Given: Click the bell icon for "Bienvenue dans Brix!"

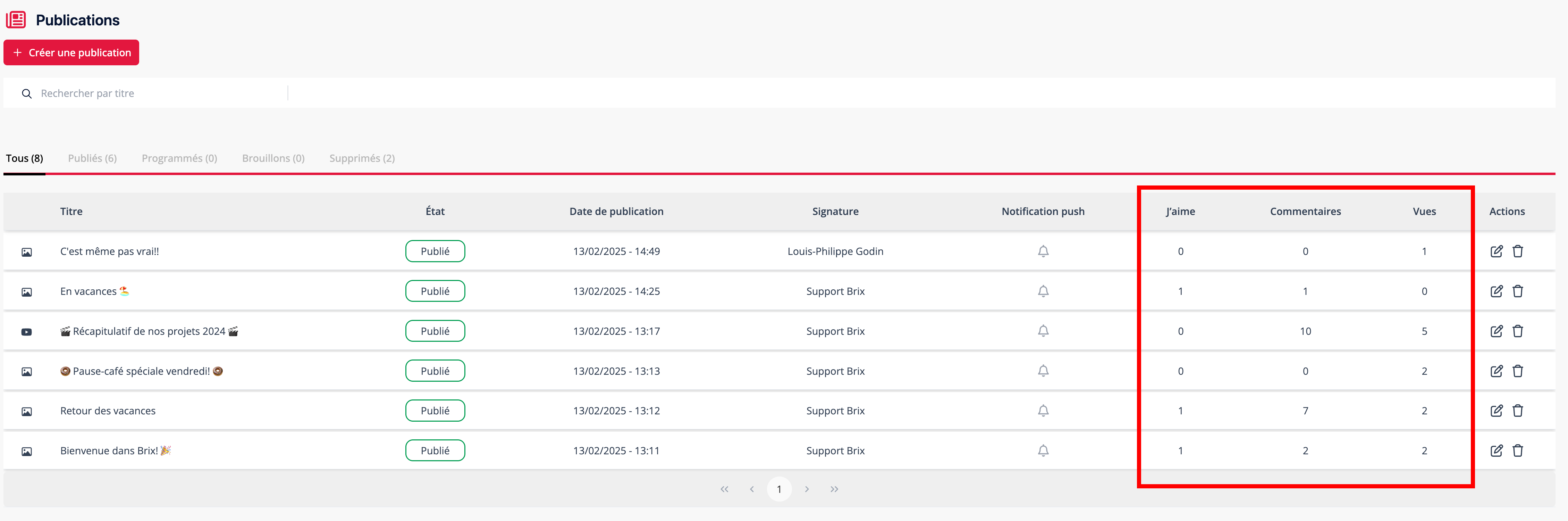Looking at the screenshot, I should click(1043, 451).
